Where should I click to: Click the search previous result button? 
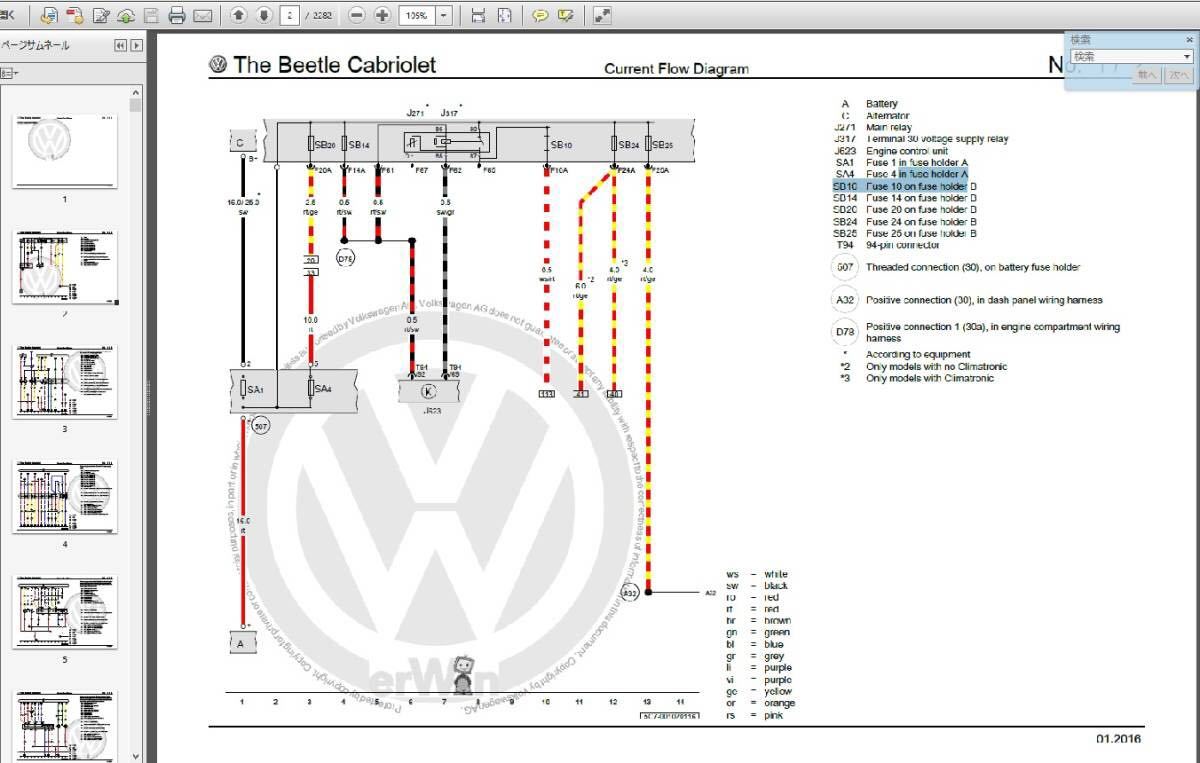click(x=1147, y=74)
